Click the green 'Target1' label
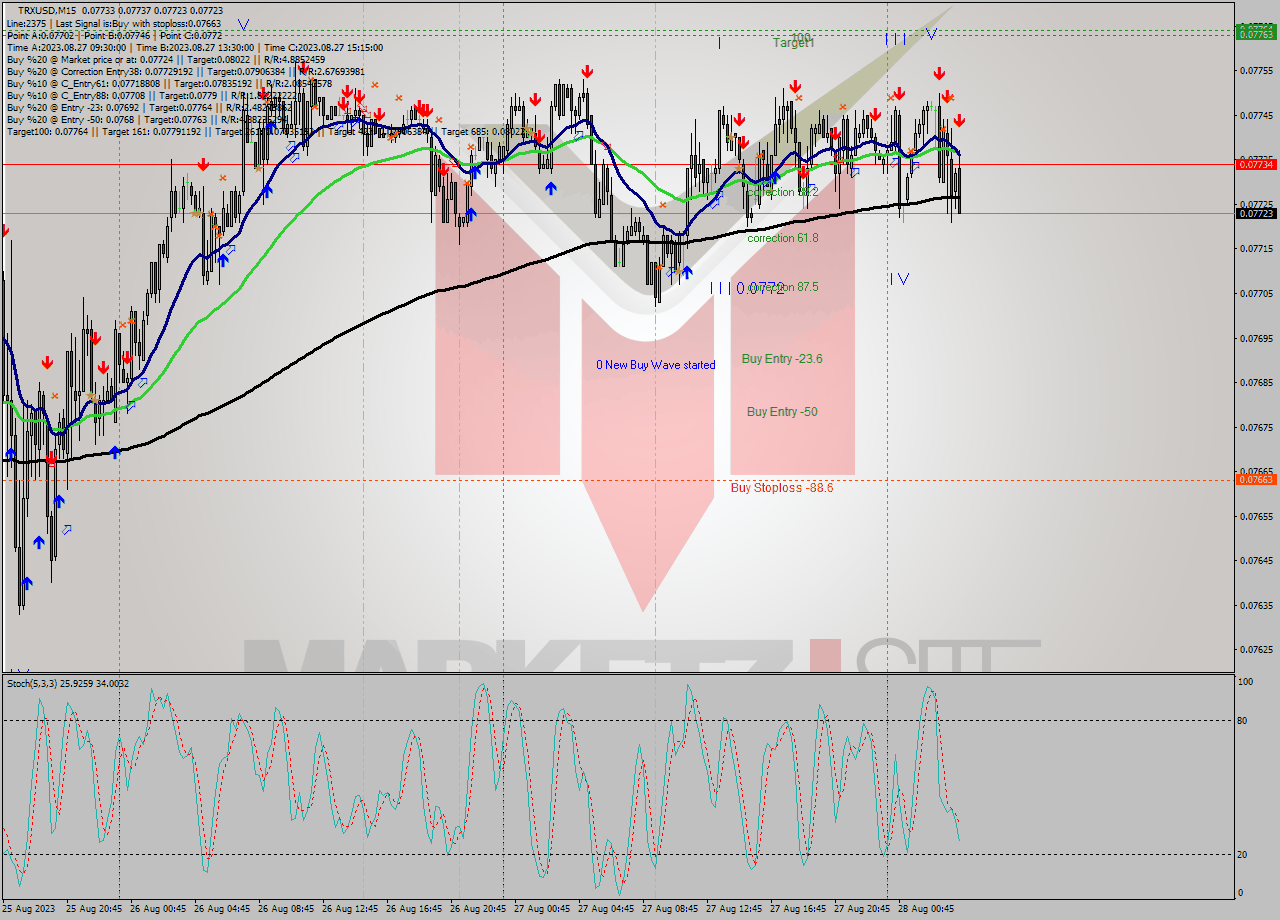The width and height of the screenshot is (1280, 920). pos(795,42)
